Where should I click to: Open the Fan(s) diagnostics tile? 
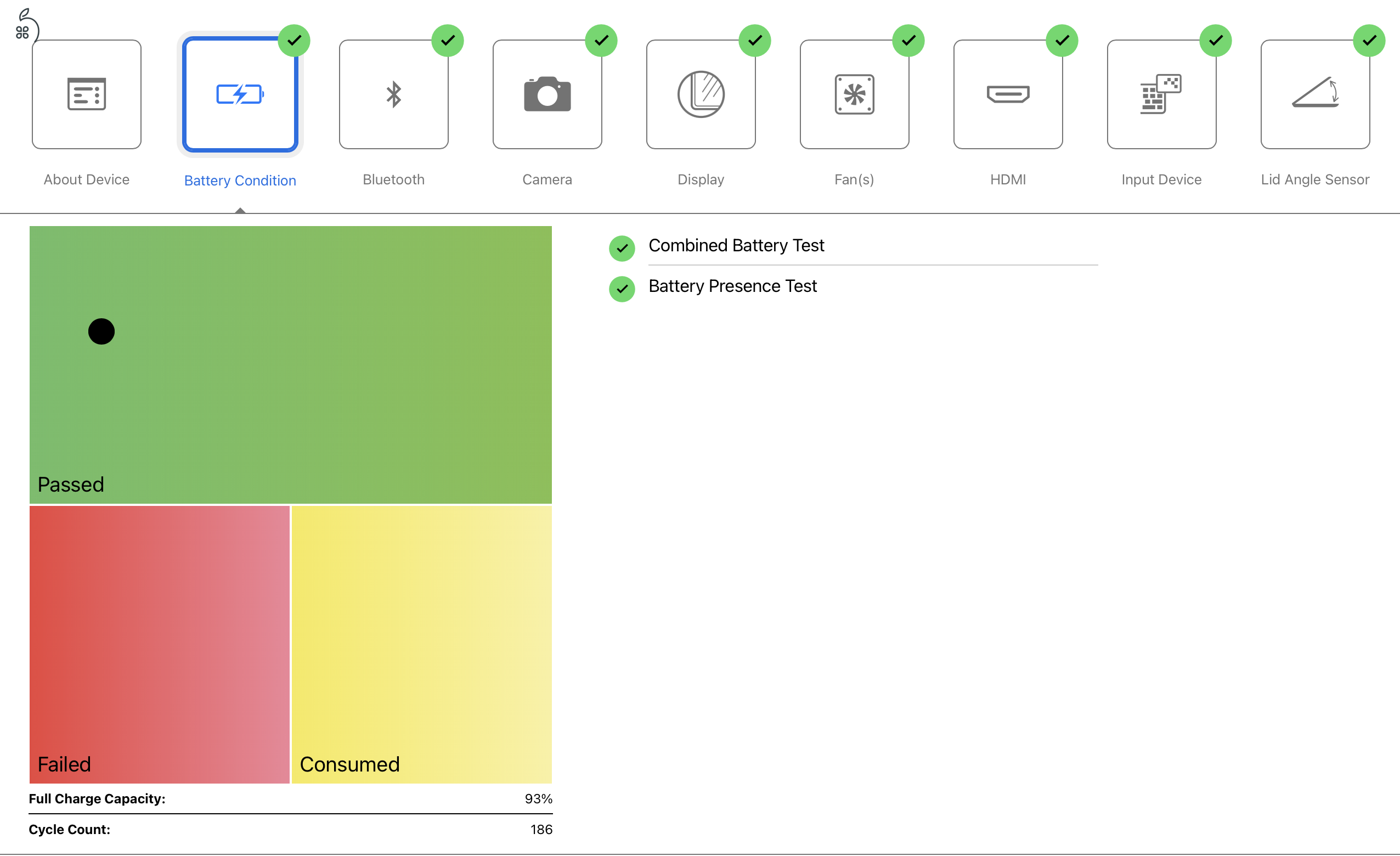click(x=855, y=94)
